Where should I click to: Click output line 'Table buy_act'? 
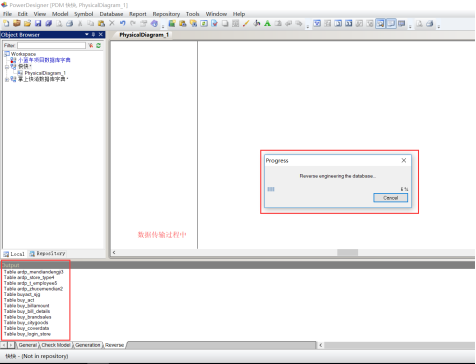(19, 300)
